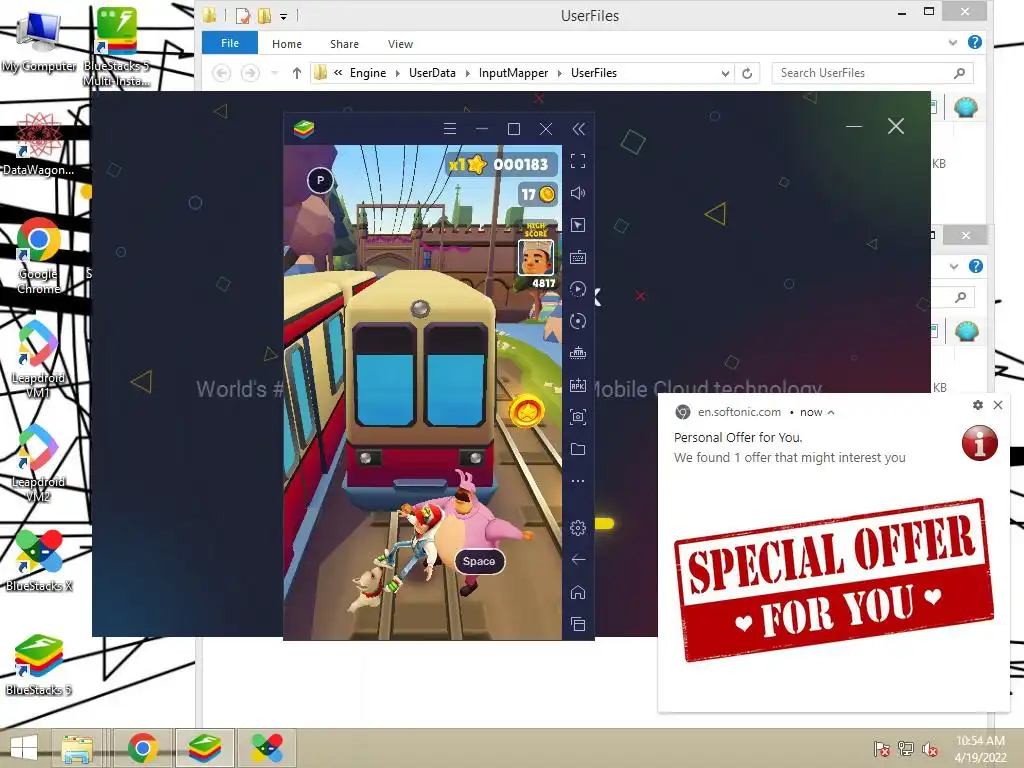The width and height of the screenshot is (1024, 768).
Task: Open Quick Access Toolbar customize dropdown
Action: pyautogui.click(x=283, y=16)
